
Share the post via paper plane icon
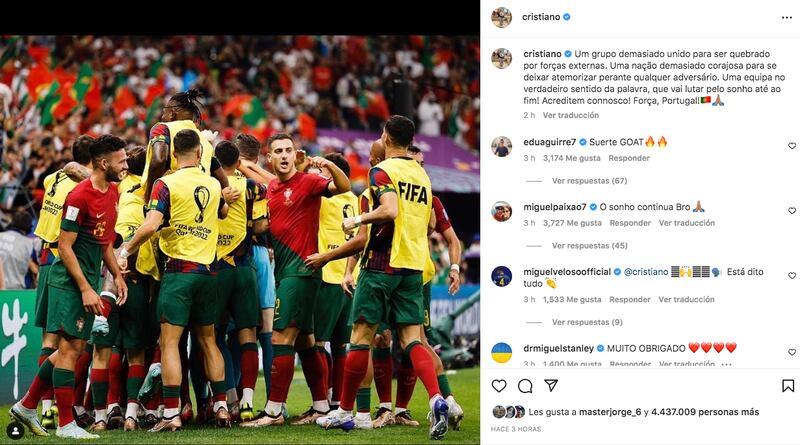(x=551, y=385)
